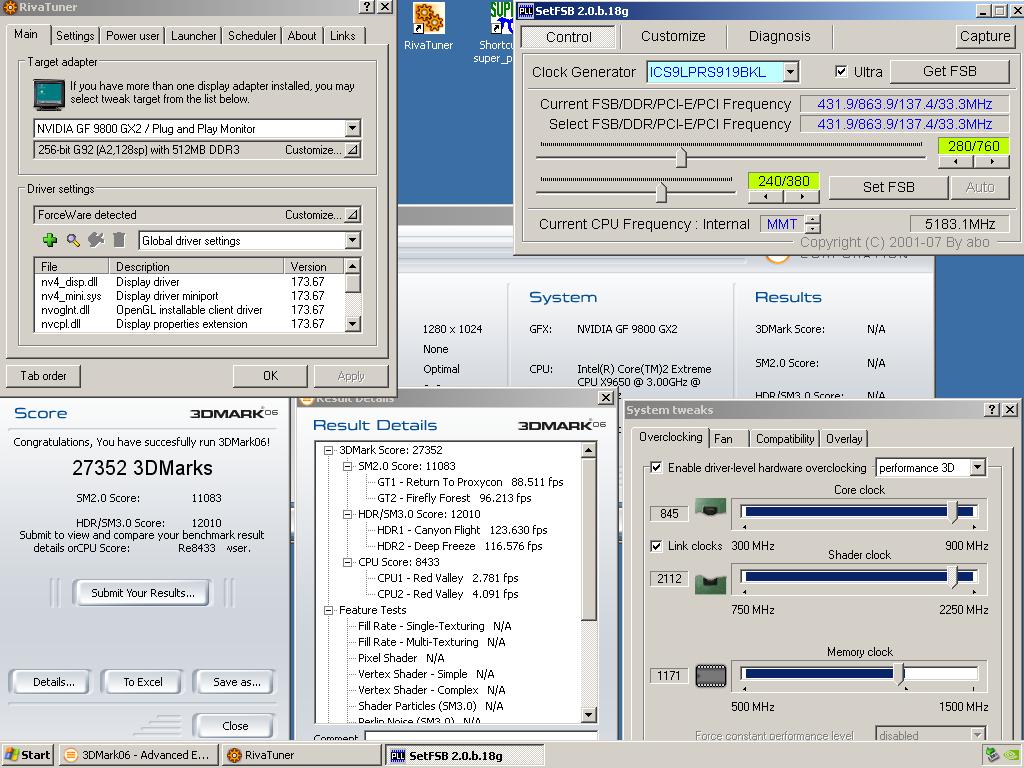
Task: Open the target adapter dropdown list
Action: 352,128
